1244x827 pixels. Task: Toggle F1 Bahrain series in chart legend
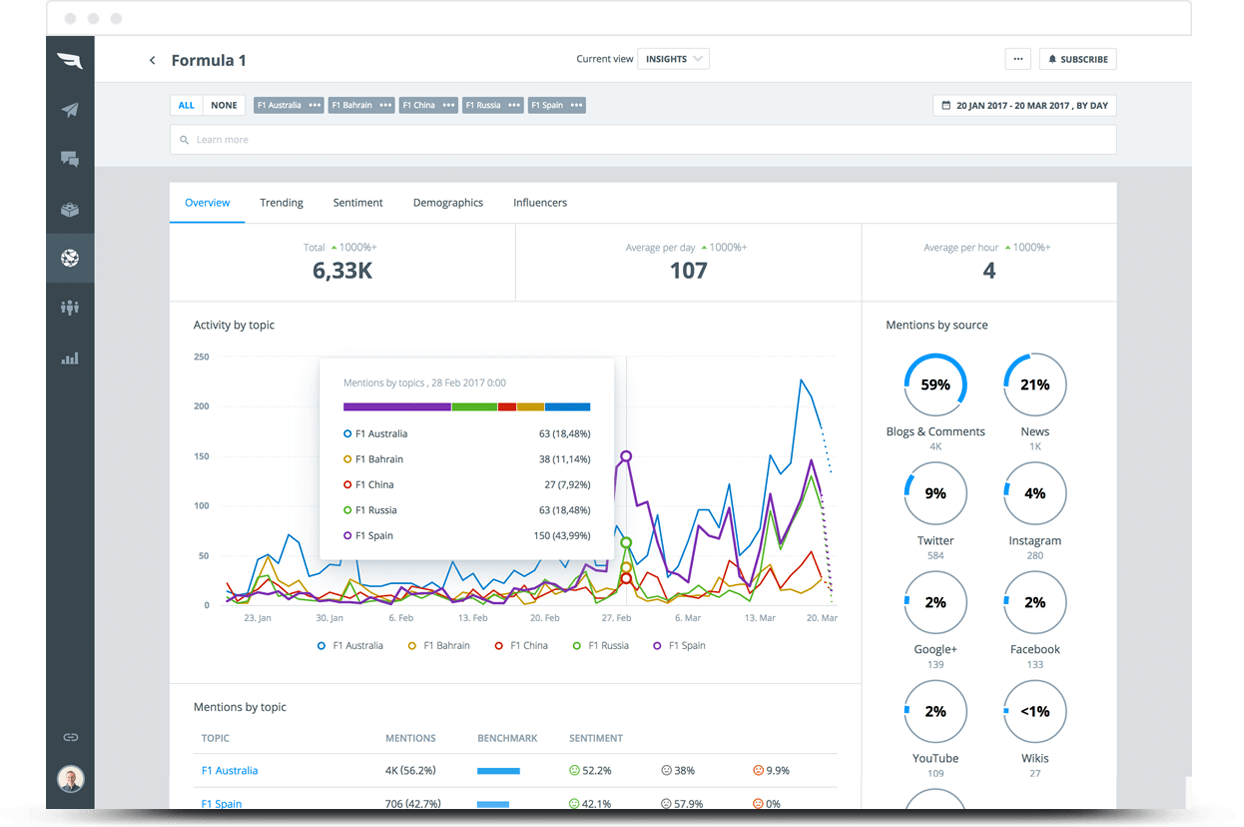[x=439, y=646]
